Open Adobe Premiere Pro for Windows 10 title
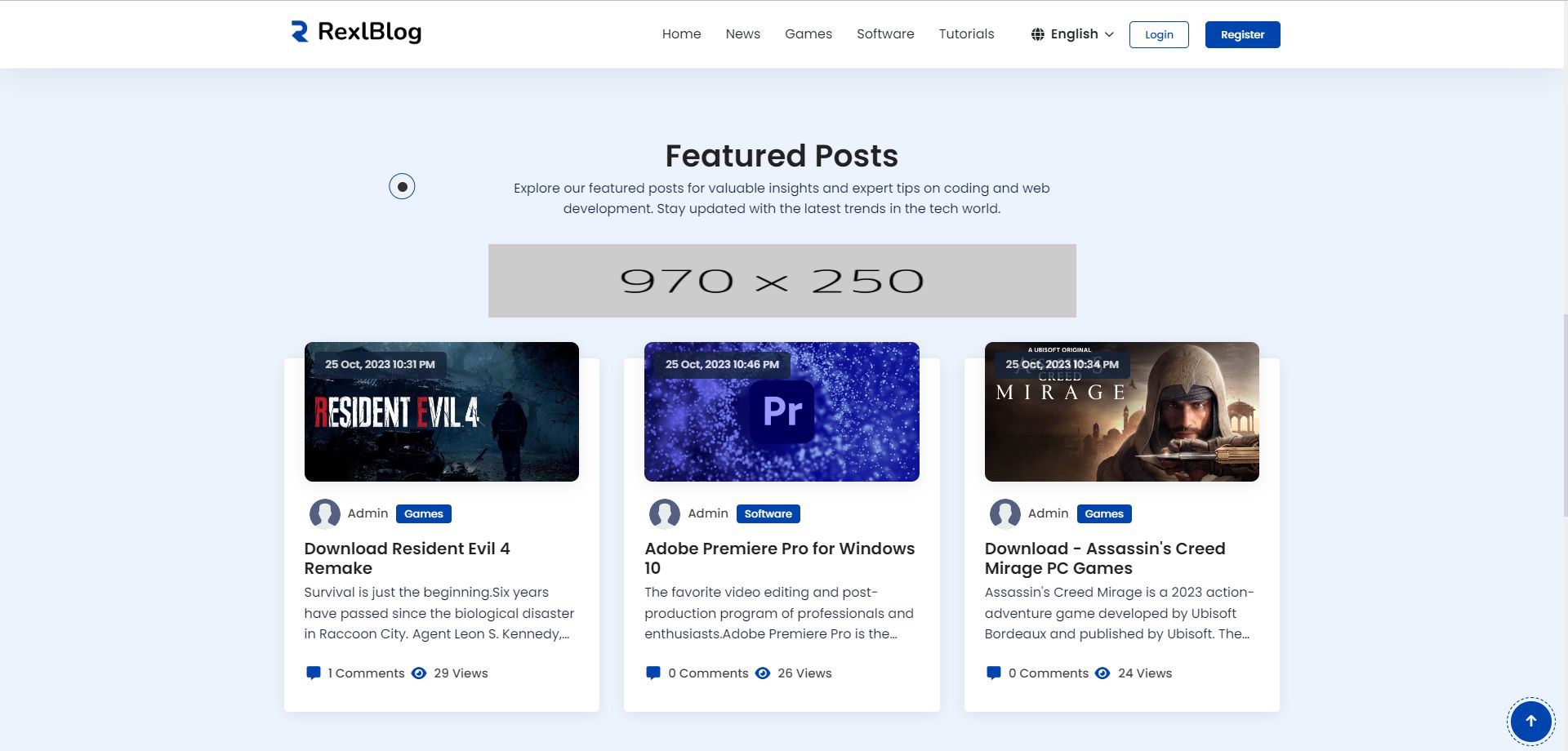The height and width of the screenshot is (751, 1568). [780, 558]
